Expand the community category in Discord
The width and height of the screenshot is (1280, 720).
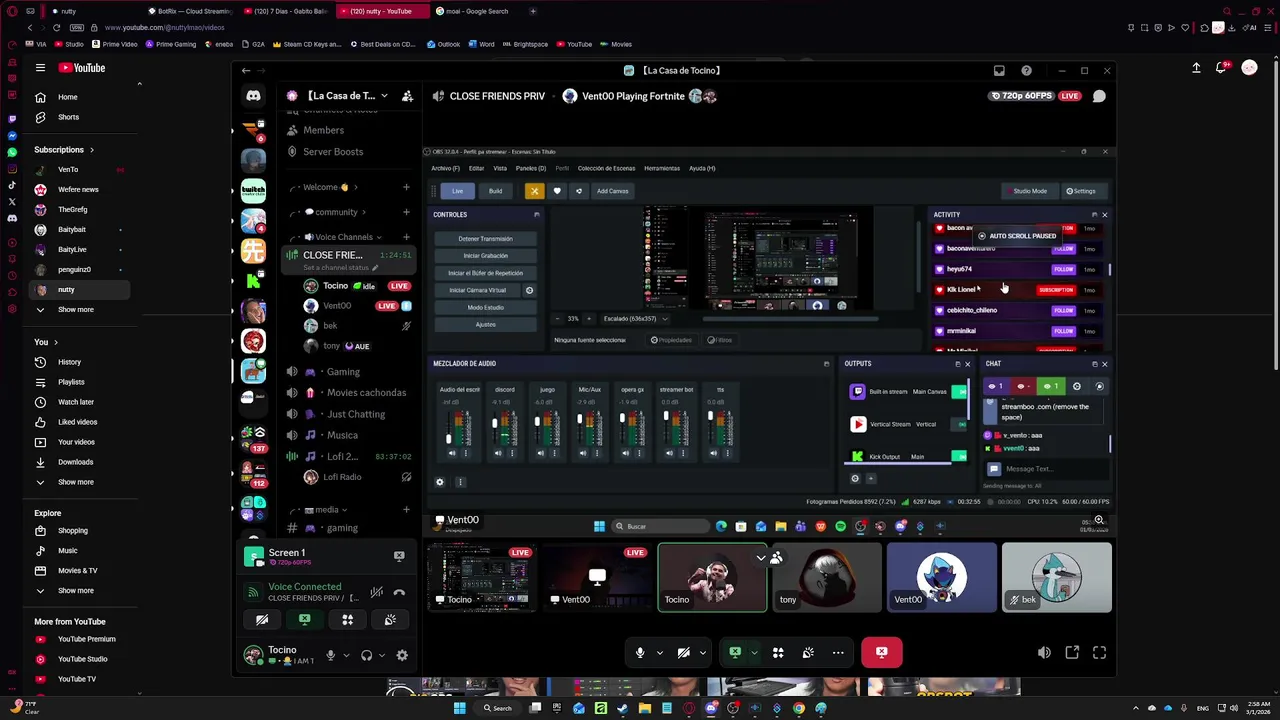[x=336, y=212]
